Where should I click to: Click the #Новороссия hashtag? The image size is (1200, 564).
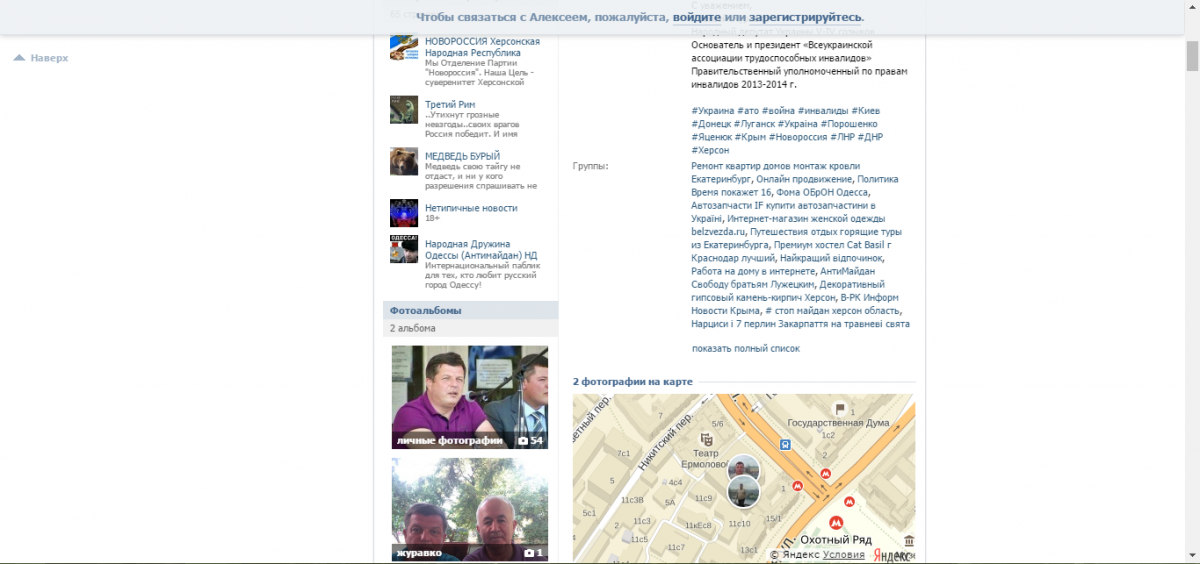pos(798,137)
